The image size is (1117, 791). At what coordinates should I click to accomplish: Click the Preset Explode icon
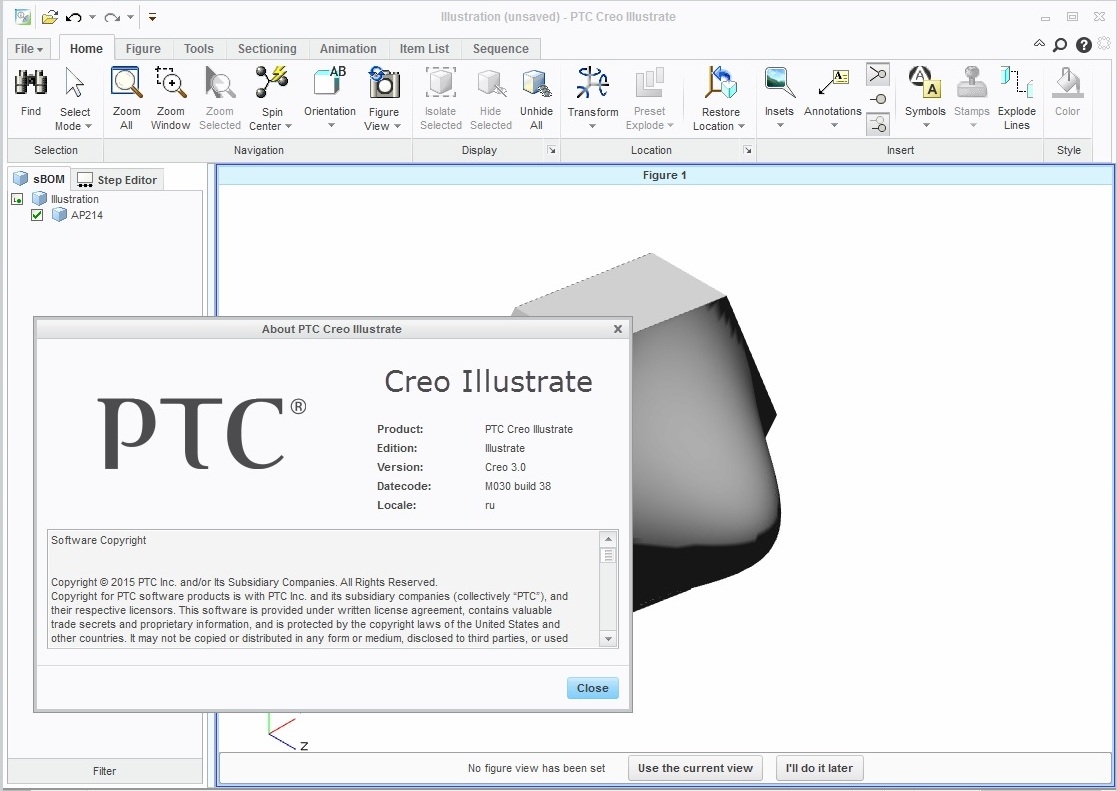pyautogui.click(x=649, y=83)
